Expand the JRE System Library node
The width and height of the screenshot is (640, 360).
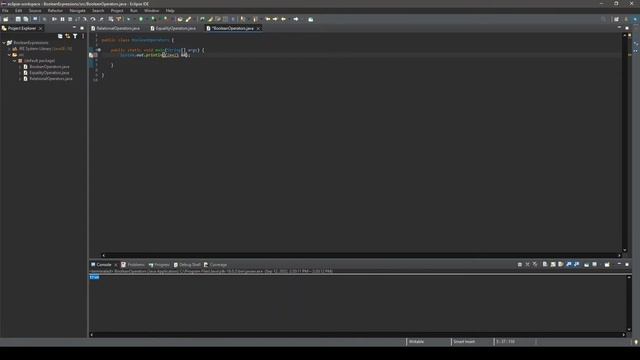9,49
